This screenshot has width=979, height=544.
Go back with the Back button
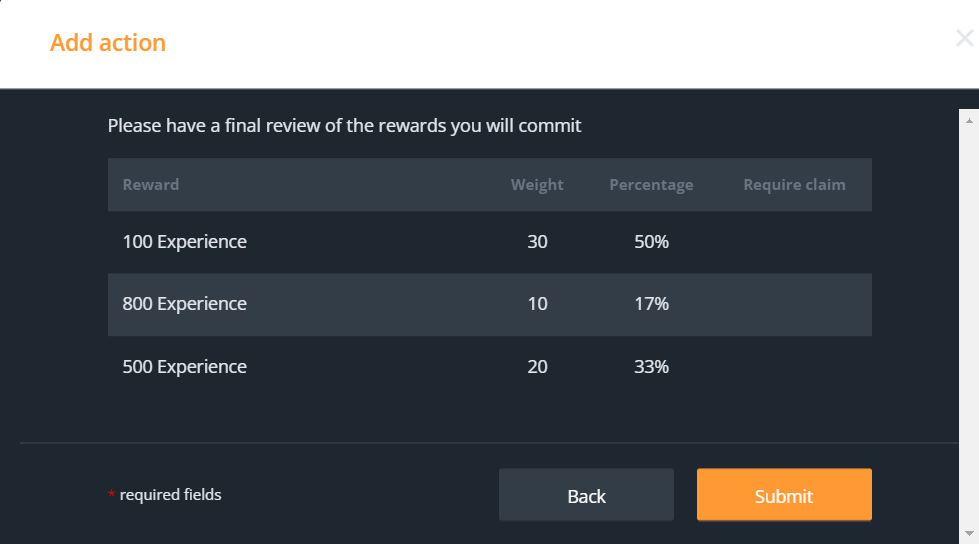[x=586, y=495]
